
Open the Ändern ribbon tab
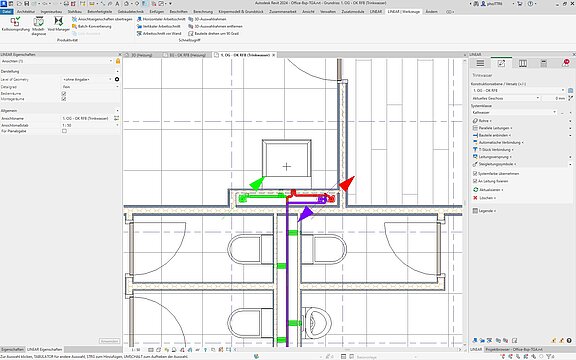pyautogui.click(x=431, y=12)
